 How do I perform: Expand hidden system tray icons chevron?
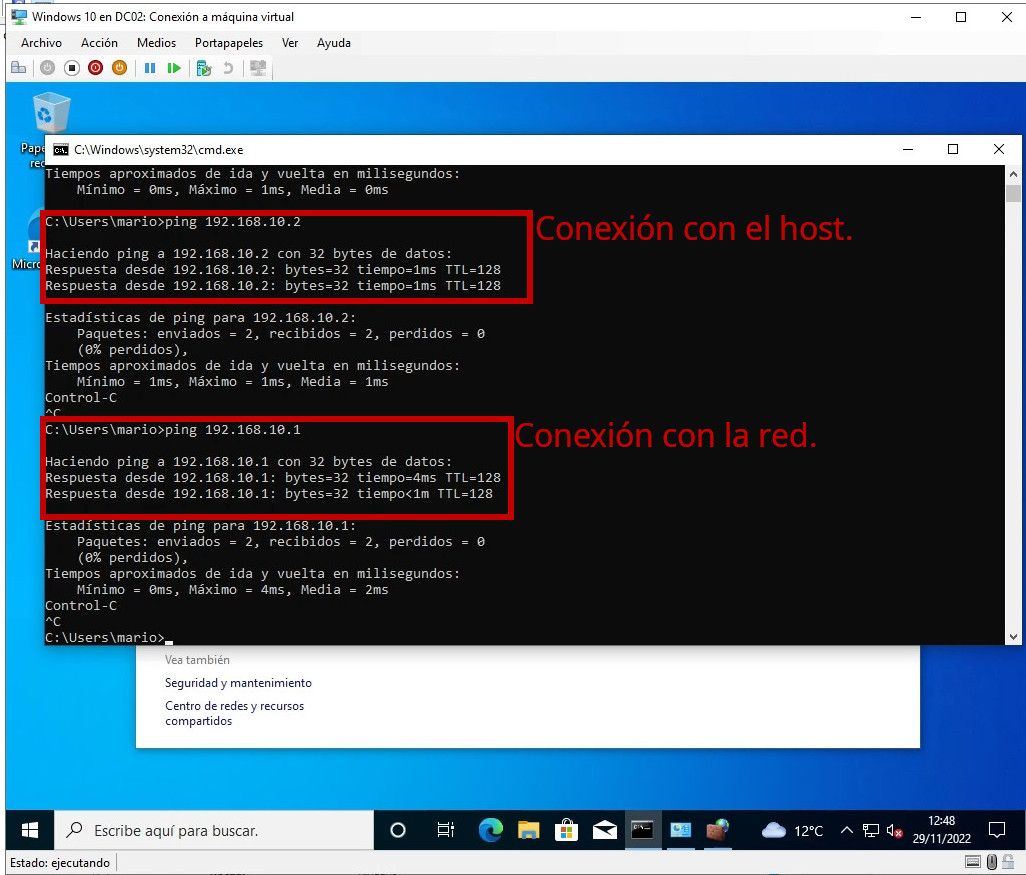point(846,831)
